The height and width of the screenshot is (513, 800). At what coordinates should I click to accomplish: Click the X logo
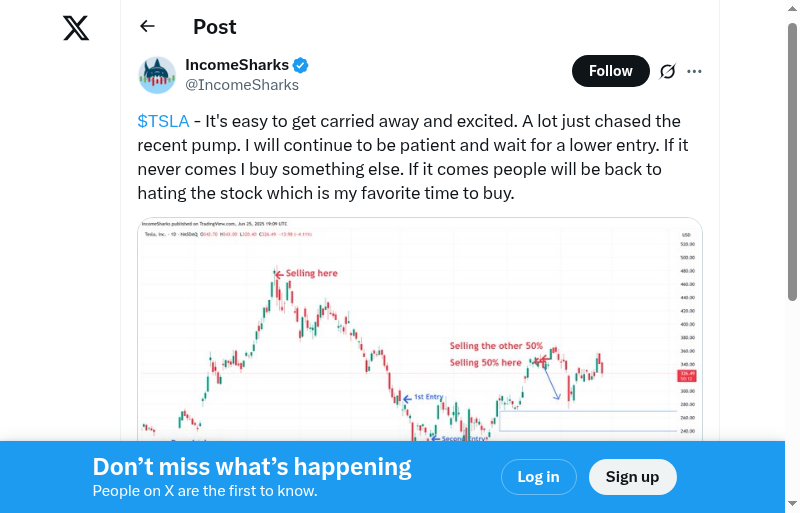pos(76,27)
